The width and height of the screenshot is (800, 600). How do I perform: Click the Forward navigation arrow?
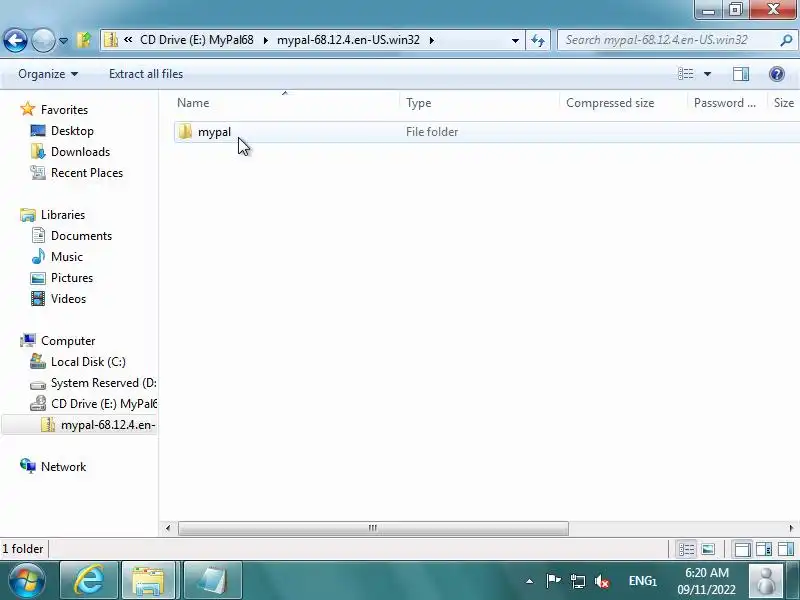pyautogui.click(x=43, y=40)
